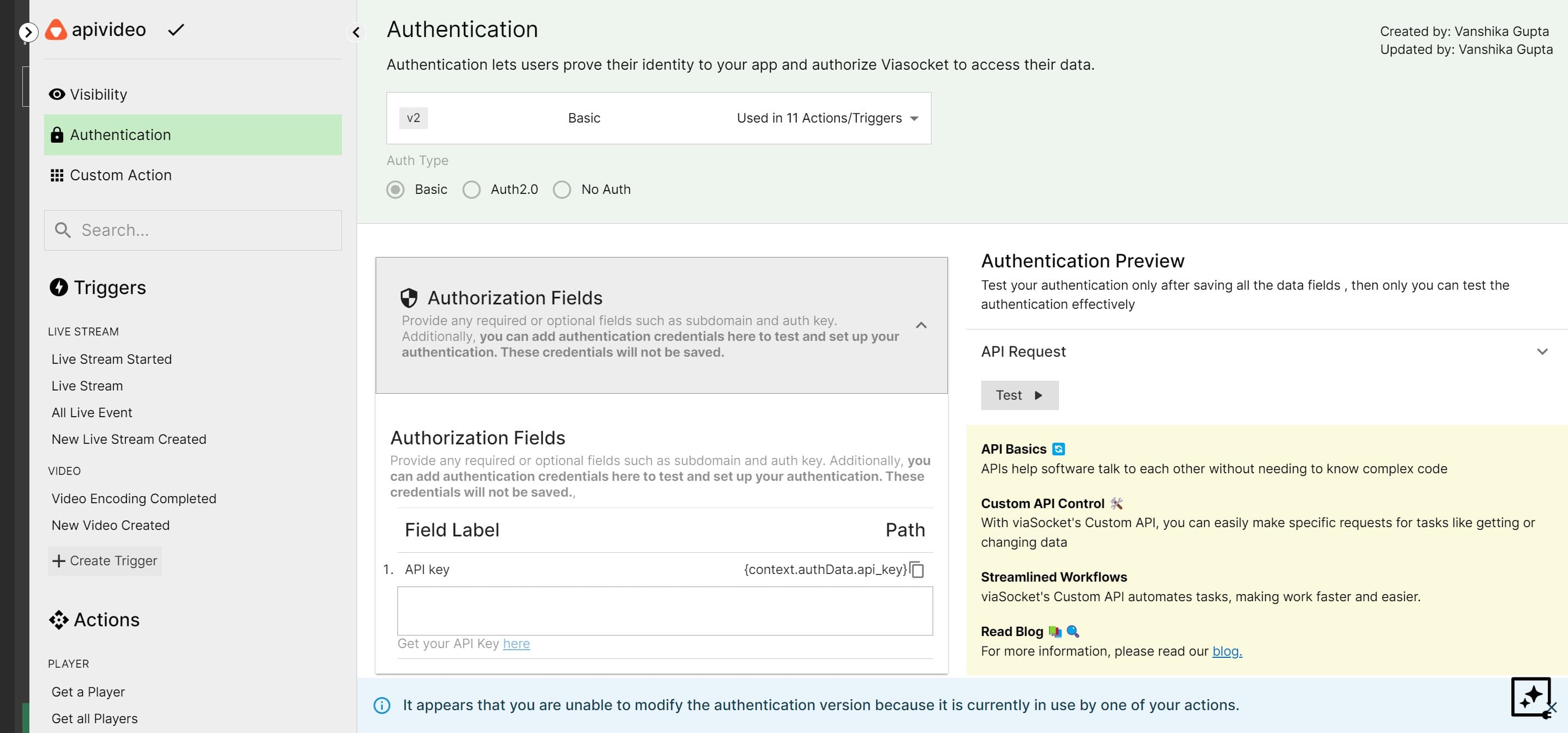Open Video Encoding Completed trigger
This screenshot has width=1568, height=733.
click(x=134, y=499)
